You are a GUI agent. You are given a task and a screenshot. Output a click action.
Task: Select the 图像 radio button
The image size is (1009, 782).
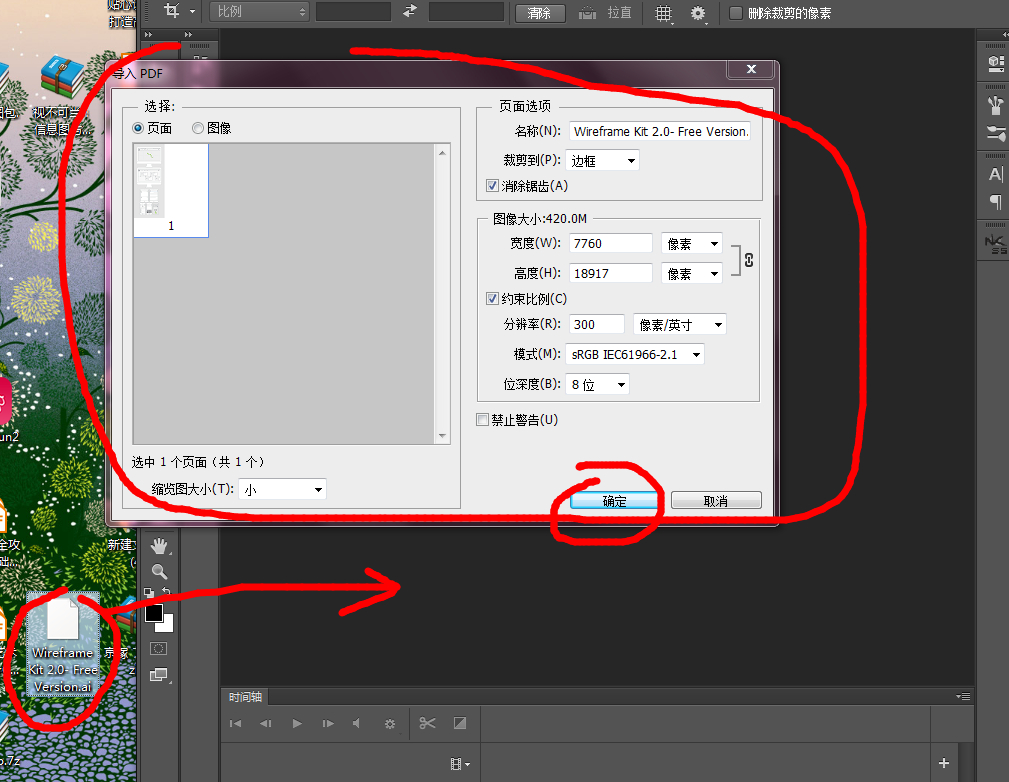(198, 128)
